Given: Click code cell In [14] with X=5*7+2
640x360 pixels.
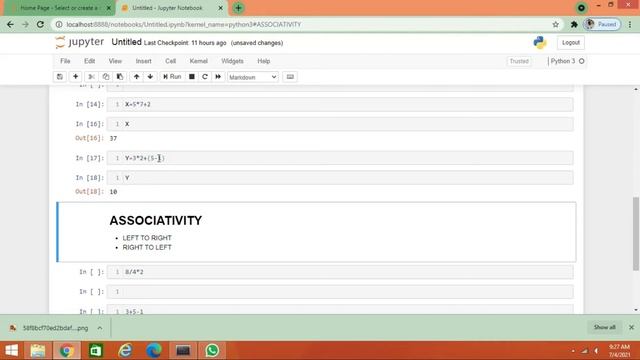Looking at the screenshot, I should [x=340, y=104].
